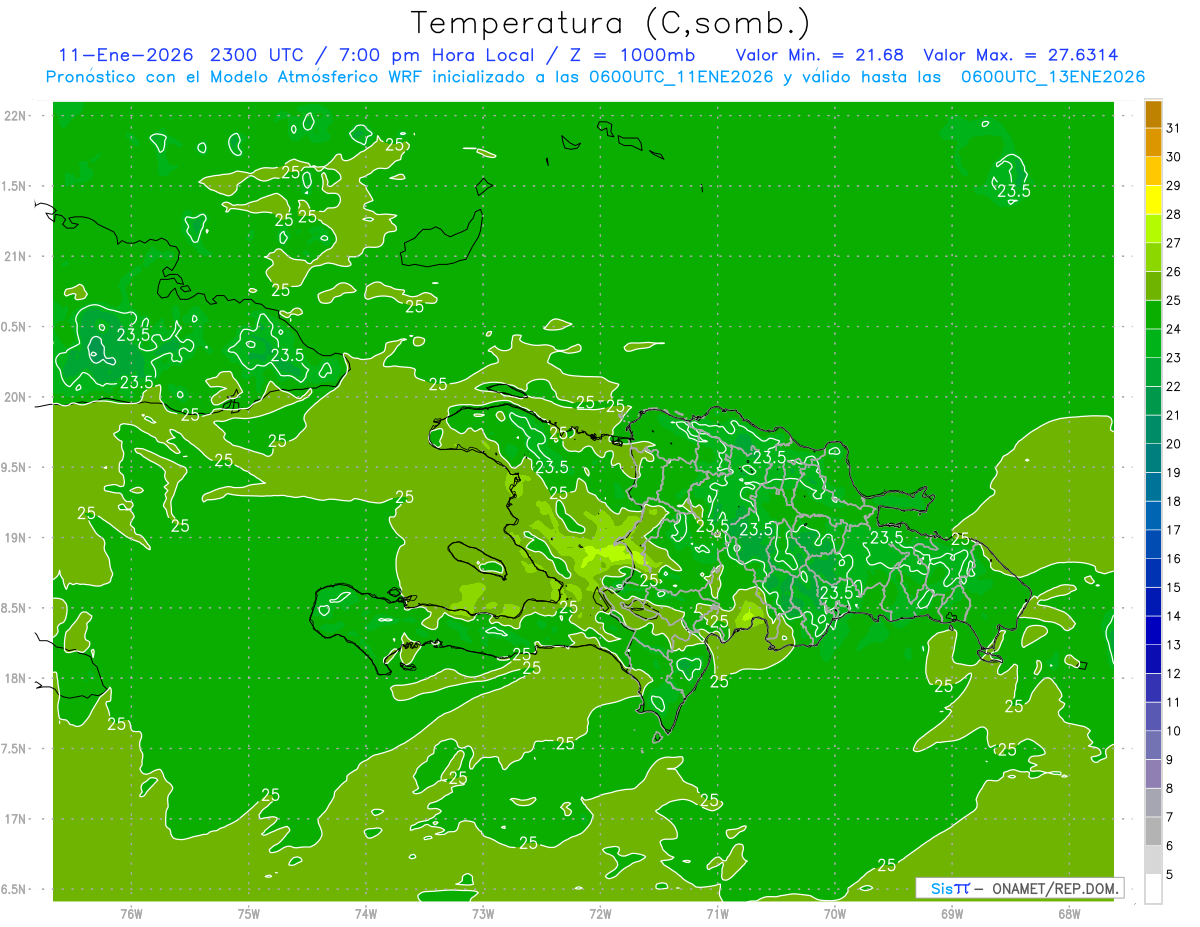Click the colorbar label '27'
The height and width of the screenshot is (927, 1200).
pyautogui.click(x=1174, y=243)
